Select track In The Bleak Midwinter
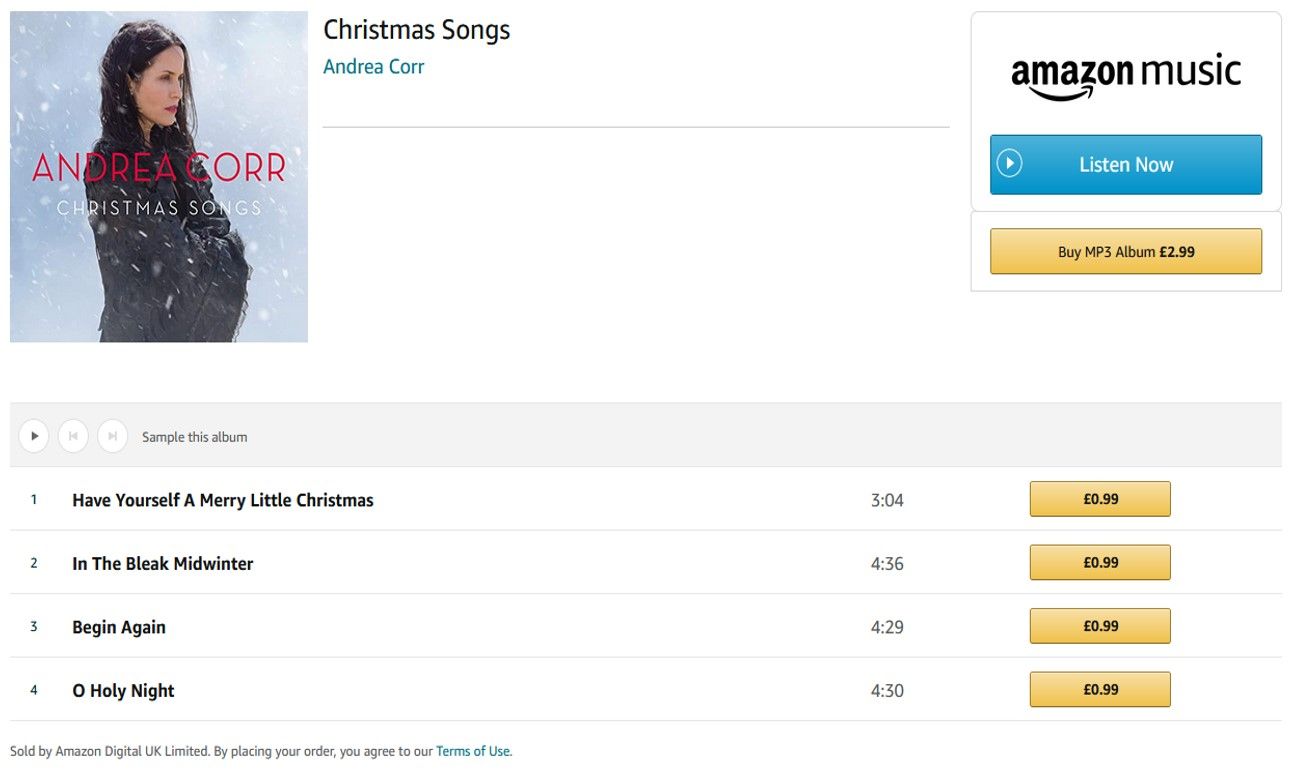 (x=163, y=564)
